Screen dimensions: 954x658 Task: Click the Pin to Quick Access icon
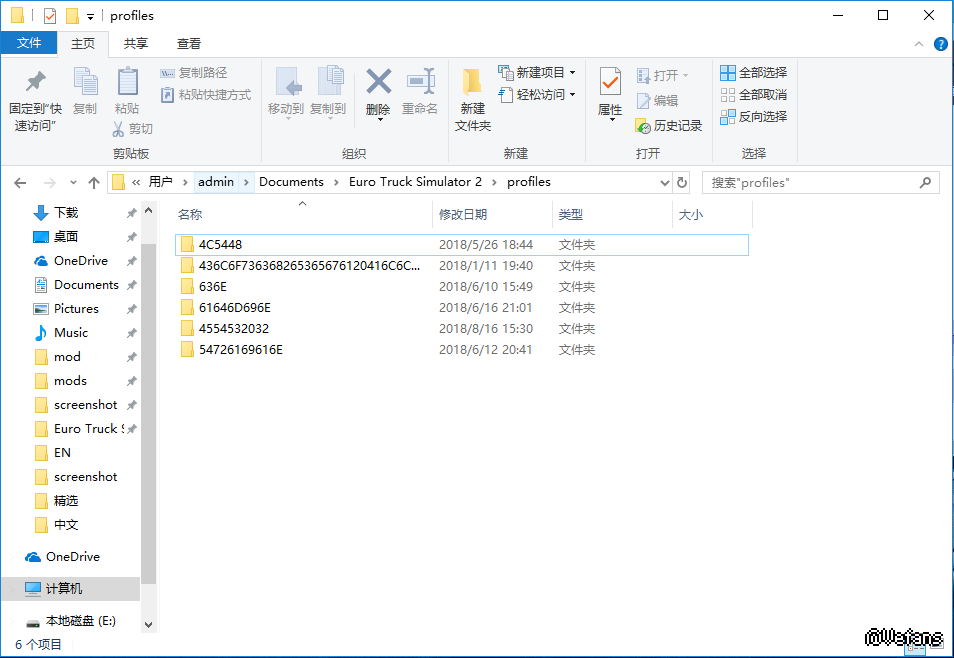coord(35,82)
